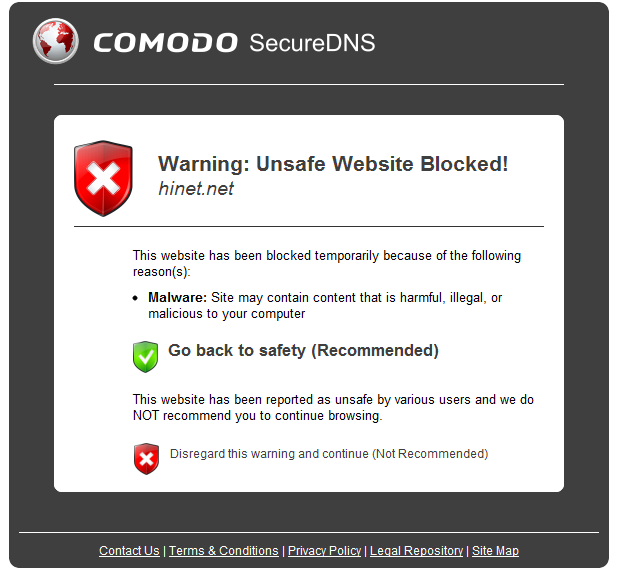Image resolution: width=618 pixels, height=573 pixels.
Task: Disregard this warning and continue link
Action: (x=329, y=454)
